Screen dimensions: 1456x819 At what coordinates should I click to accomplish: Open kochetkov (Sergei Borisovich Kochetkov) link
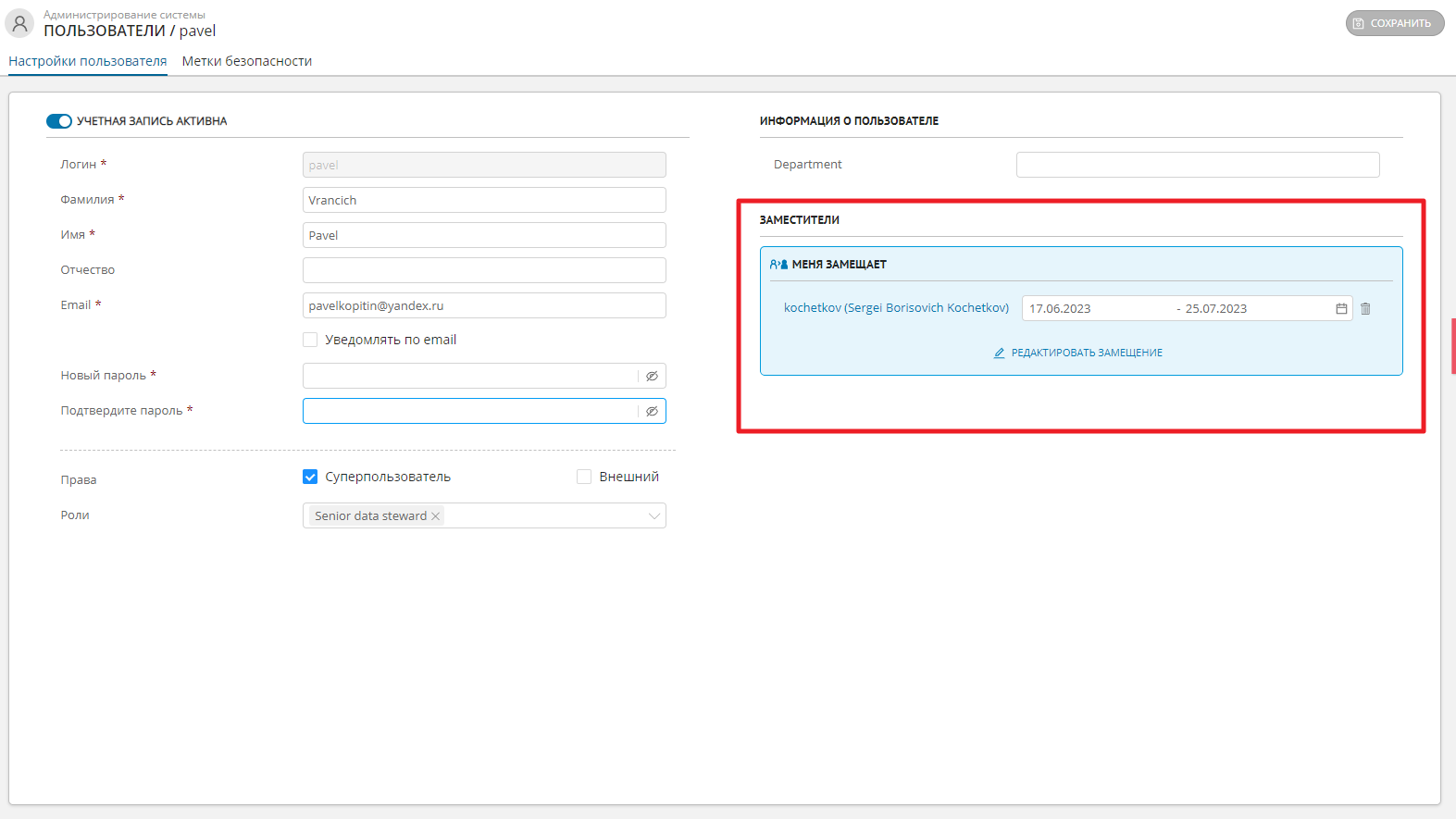pyautogui.click(x=896, y=308)
